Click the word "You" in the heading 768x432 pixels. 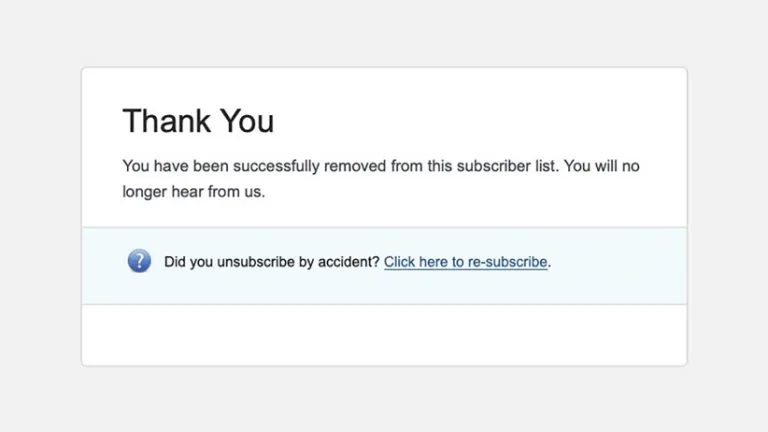click(246, 121)
